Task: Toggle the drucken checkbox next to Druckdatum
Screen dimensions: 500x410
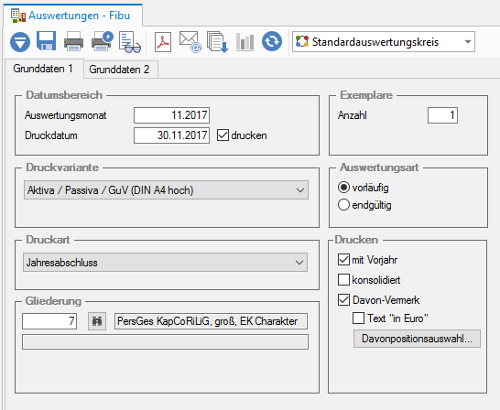Action: (x=223, y=135)
